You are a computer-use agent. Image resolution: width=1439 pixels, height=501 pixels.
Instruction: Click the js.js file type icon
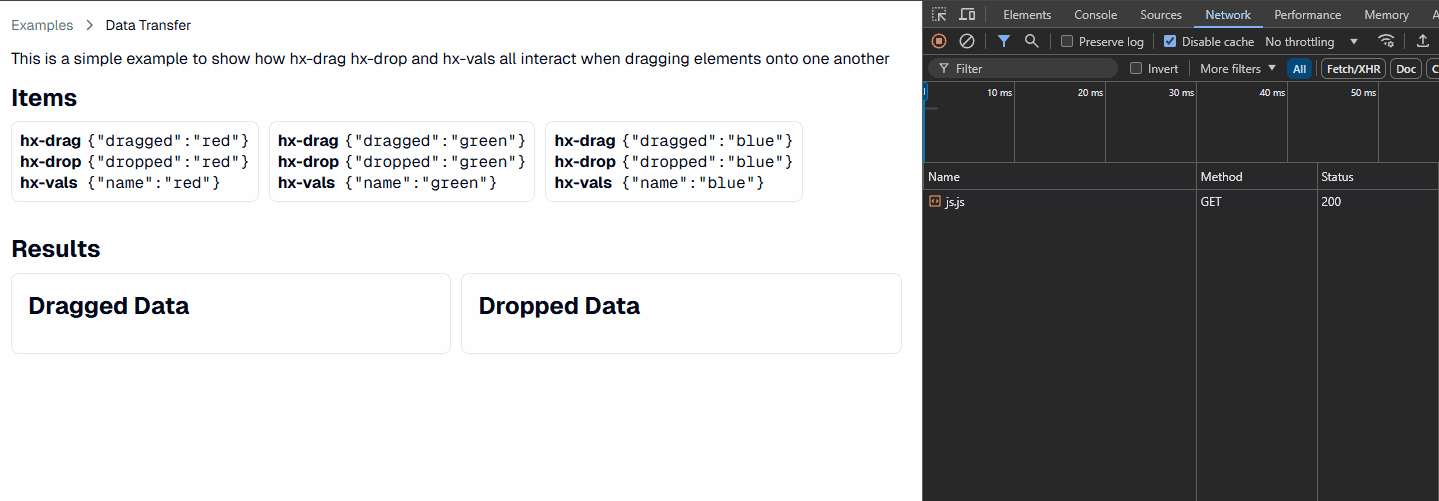(934, 201)
